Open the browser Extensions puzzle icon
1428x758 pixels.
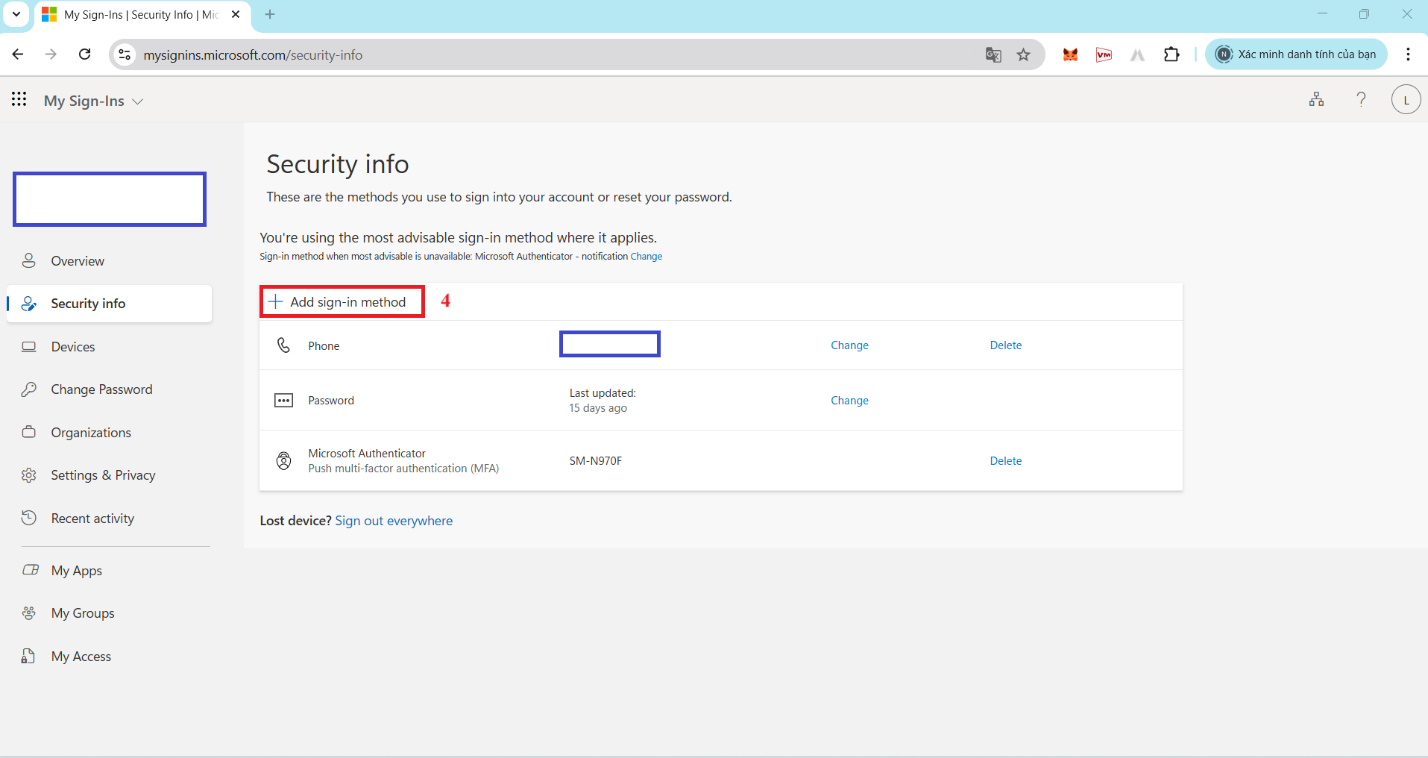click(x=1171, y=55)
